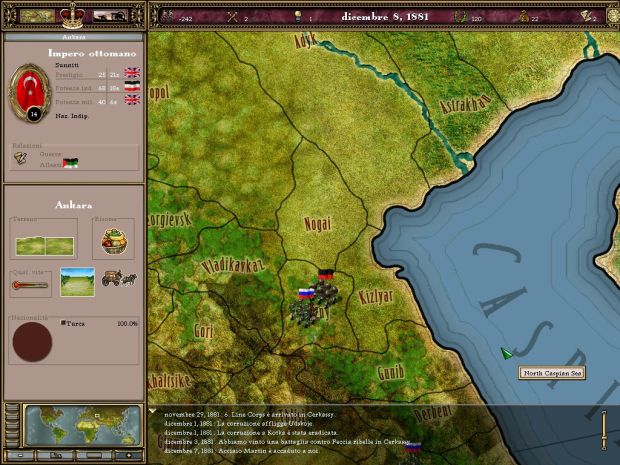Screen dimensions: 620x465
Task: Open the crown government menu
Action: pyautogui.click(x=72, y=17)
